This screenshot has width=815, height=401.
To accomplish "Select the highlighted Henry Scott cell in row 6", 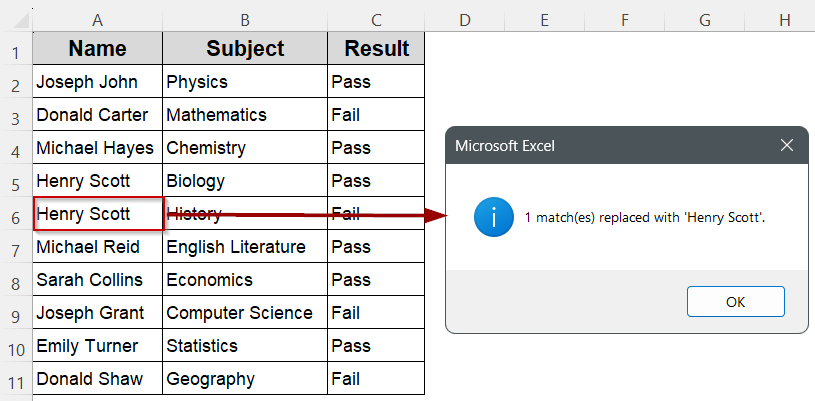I will click(x=97, y=214).
